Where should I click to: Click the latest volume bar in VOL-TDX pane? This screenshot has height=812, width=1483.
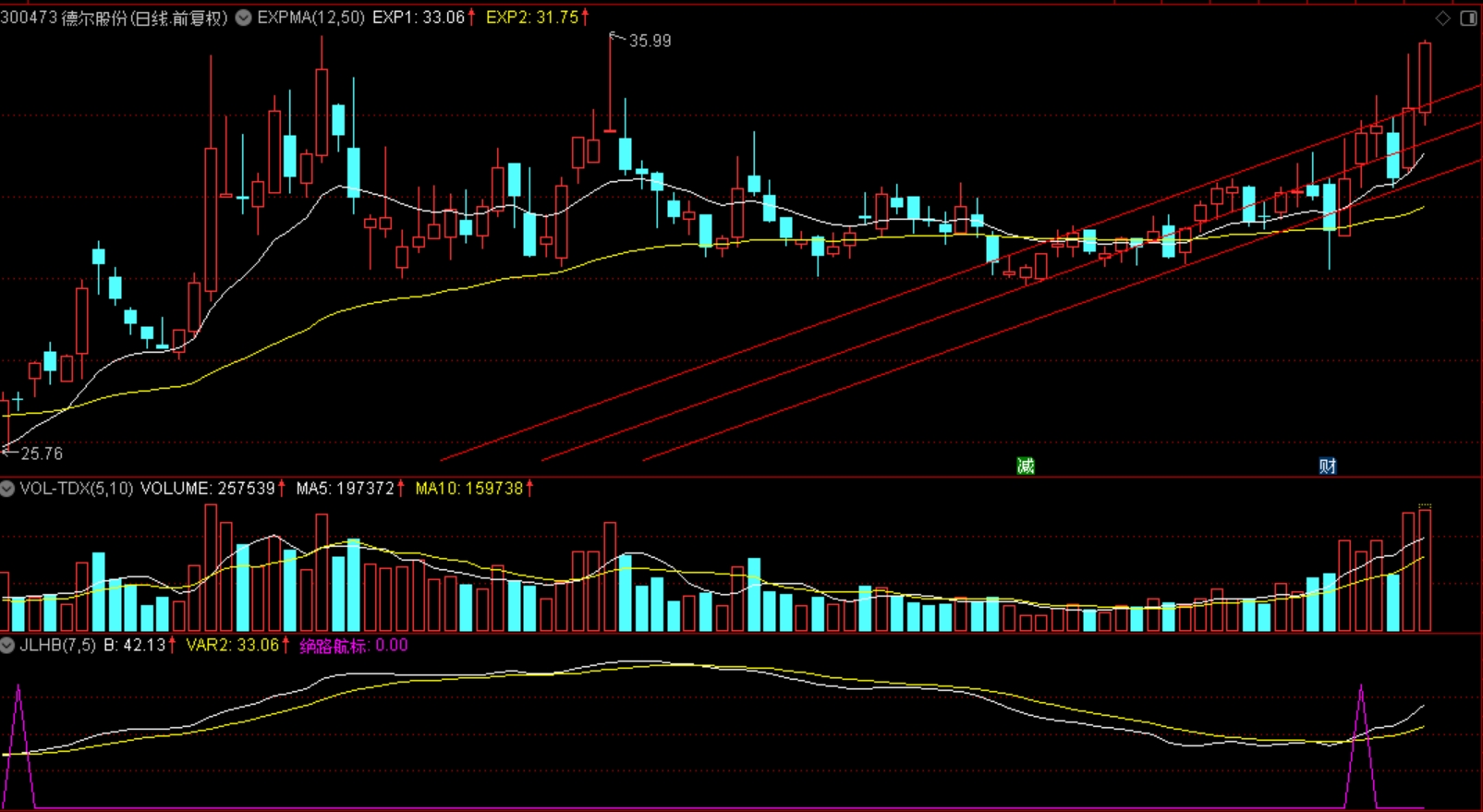(x=1425, y=569)
